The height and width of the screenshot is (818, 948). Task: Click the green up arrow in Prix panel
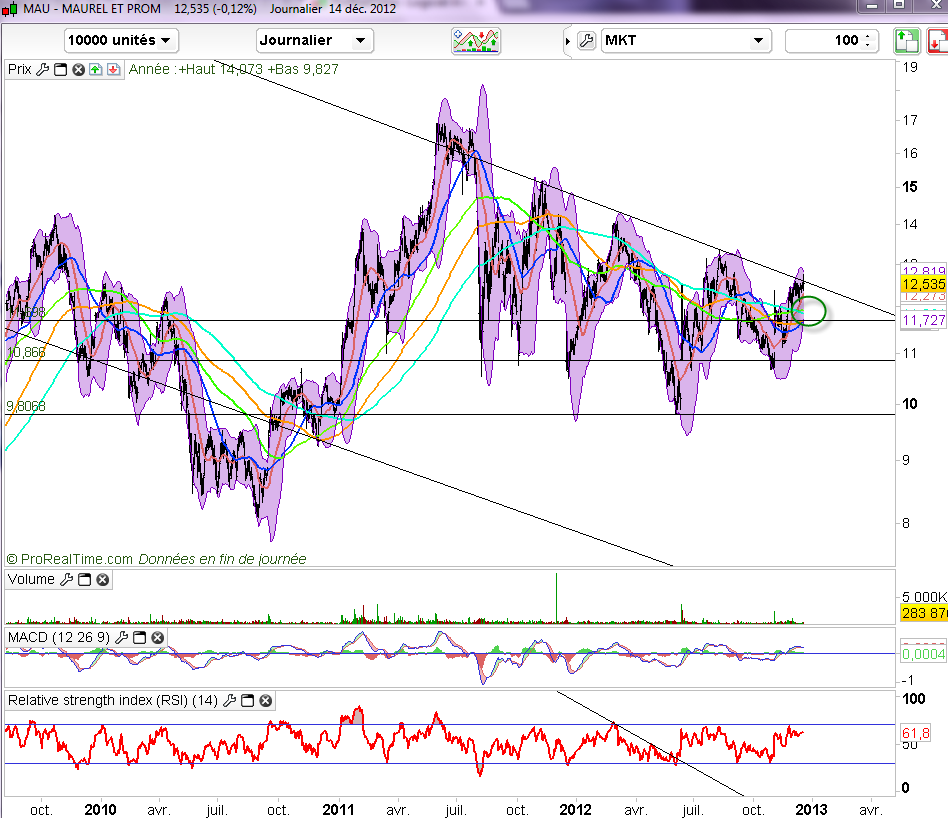coord(95,70)
